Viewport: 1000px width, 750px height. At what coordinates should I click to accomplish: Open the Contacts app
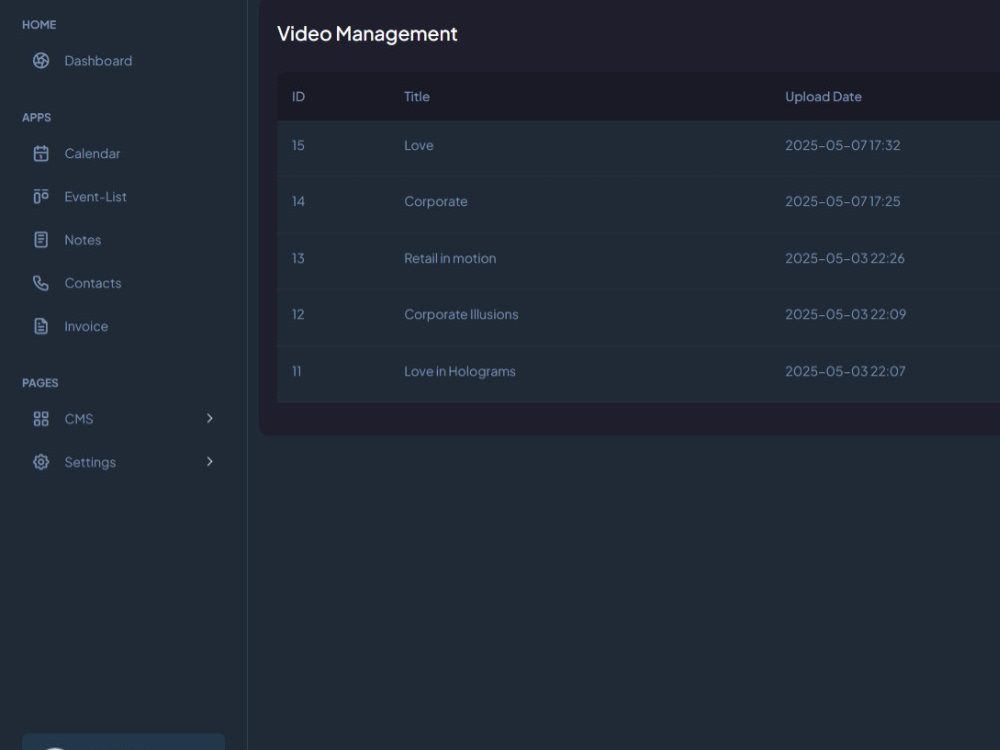click(92, 283)
